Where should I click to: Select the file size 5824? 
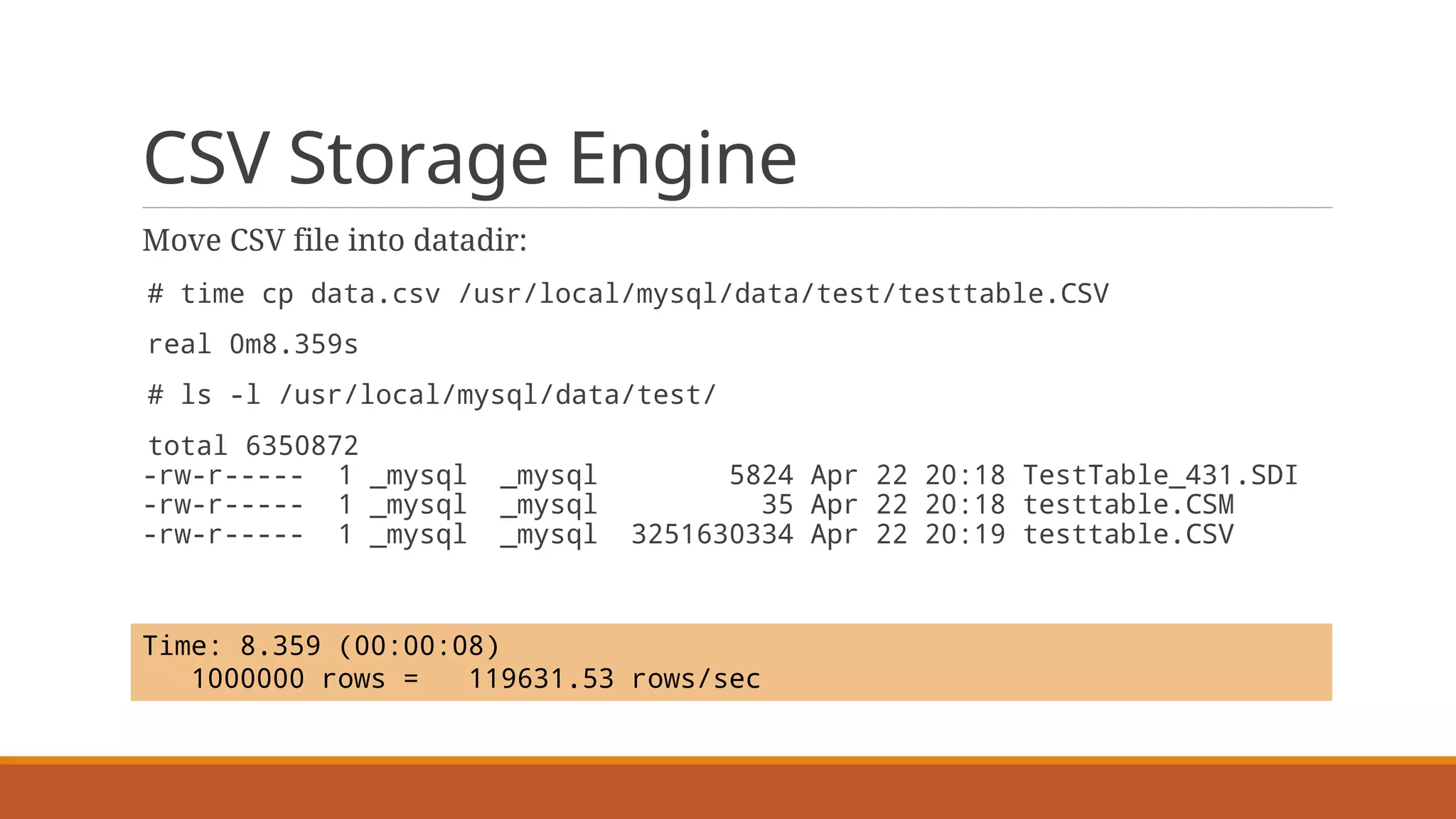[x=761, y=476]
